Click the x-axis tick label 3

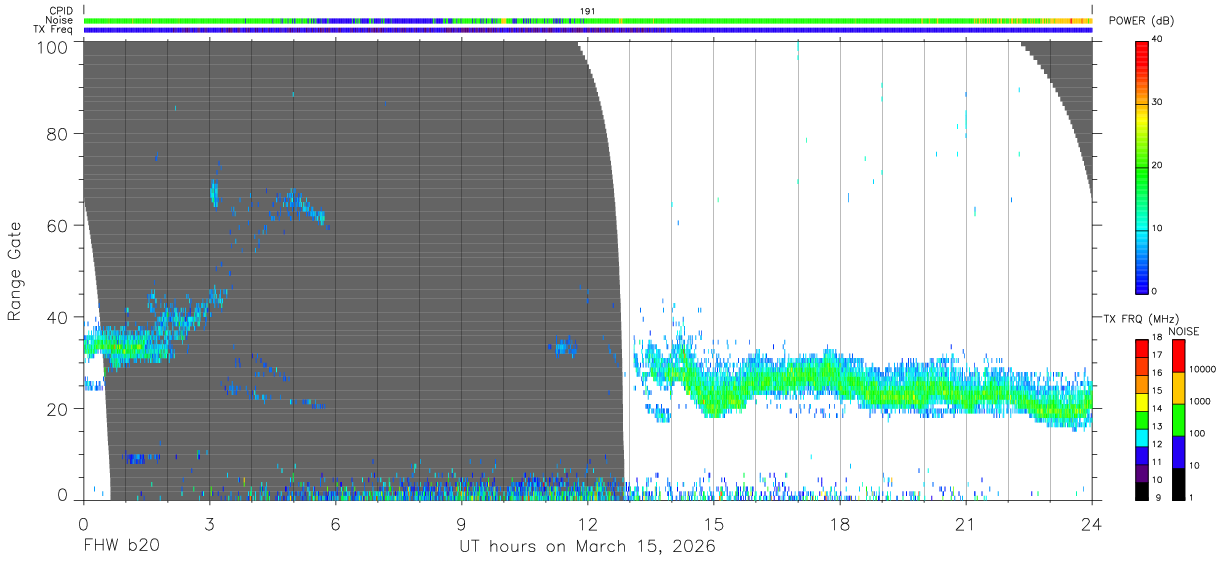209,524
